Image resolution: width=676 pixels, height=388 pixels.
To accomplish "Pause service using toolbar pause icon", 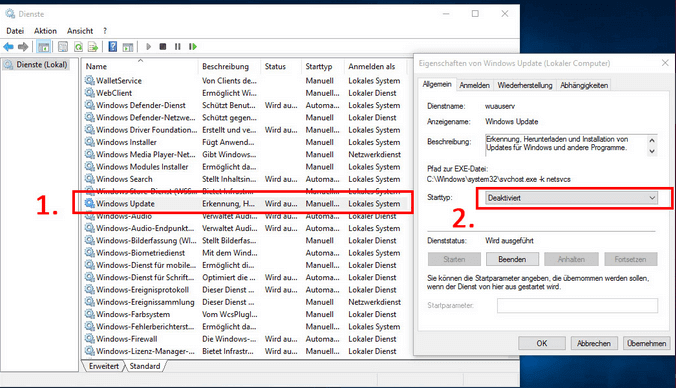I will (177, 47).
